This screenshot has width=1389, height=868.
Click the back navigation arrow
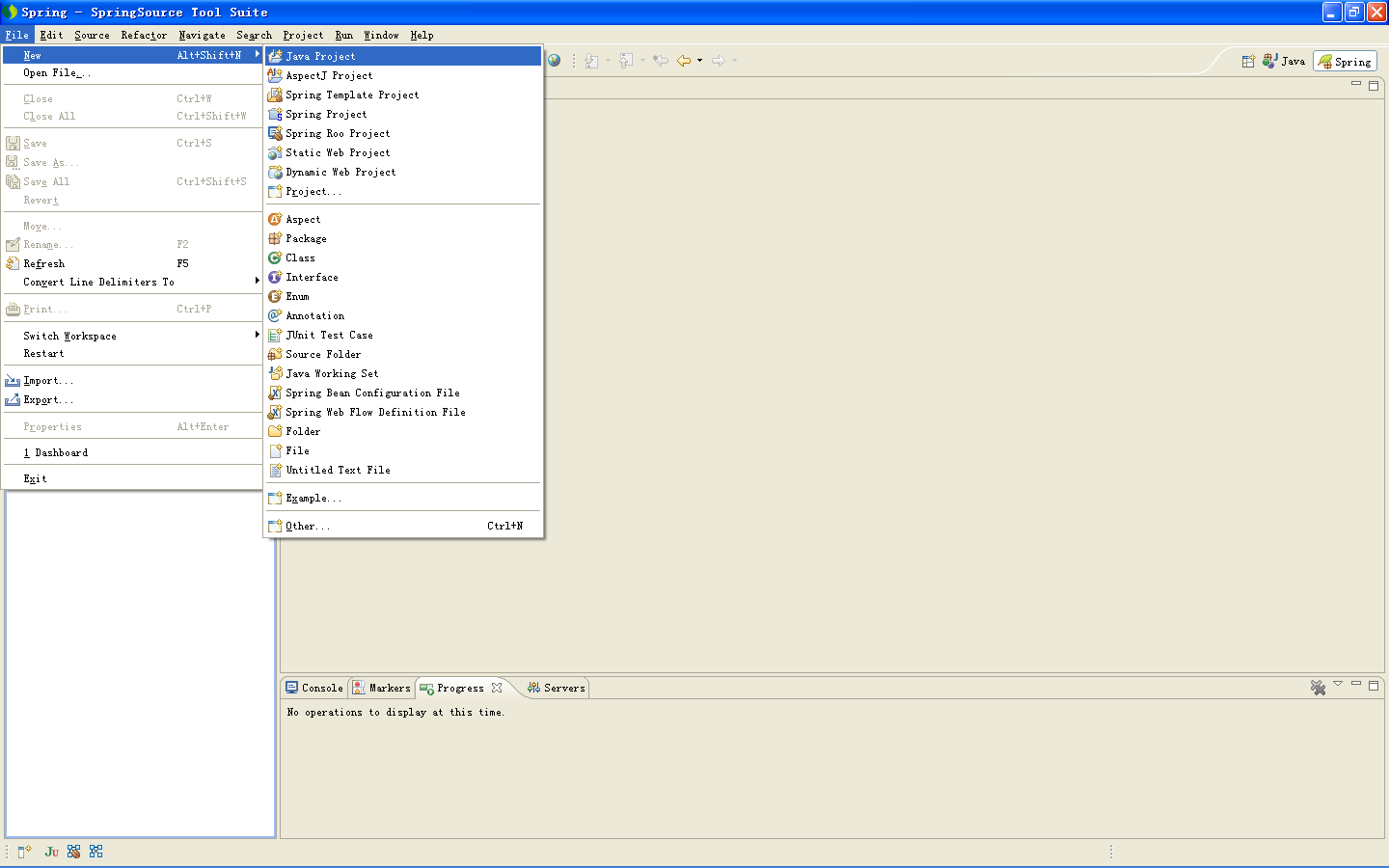pos(683,60)
